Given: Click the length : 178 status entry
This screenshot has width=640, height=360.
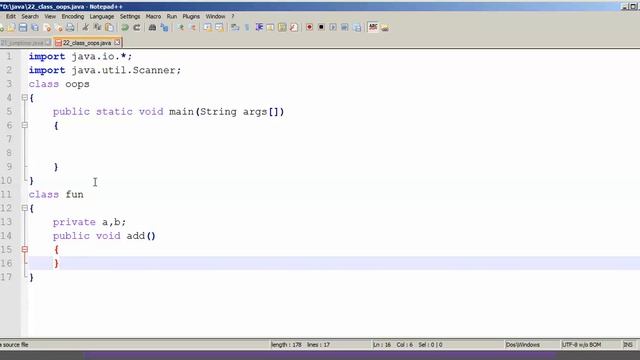Looking at the screenshot, I should [287, 345].
